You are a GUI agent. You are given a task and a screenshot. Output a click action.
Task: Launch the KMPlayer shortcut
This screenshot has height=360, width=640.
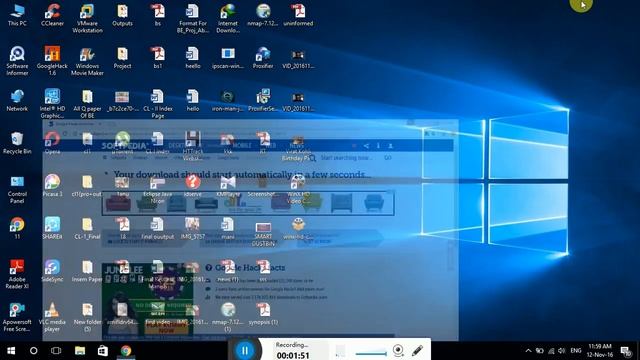tap(228, 186)
